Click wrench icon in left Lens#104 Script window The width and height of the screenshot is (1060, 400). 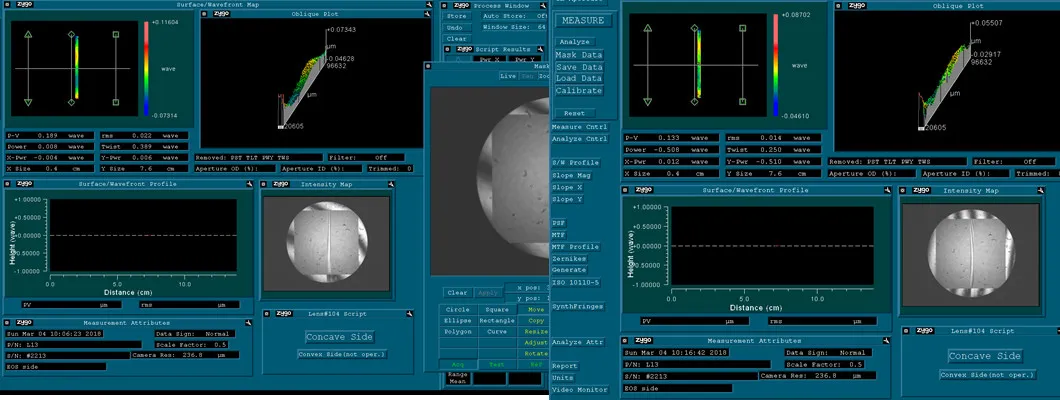tap(410, 314)
